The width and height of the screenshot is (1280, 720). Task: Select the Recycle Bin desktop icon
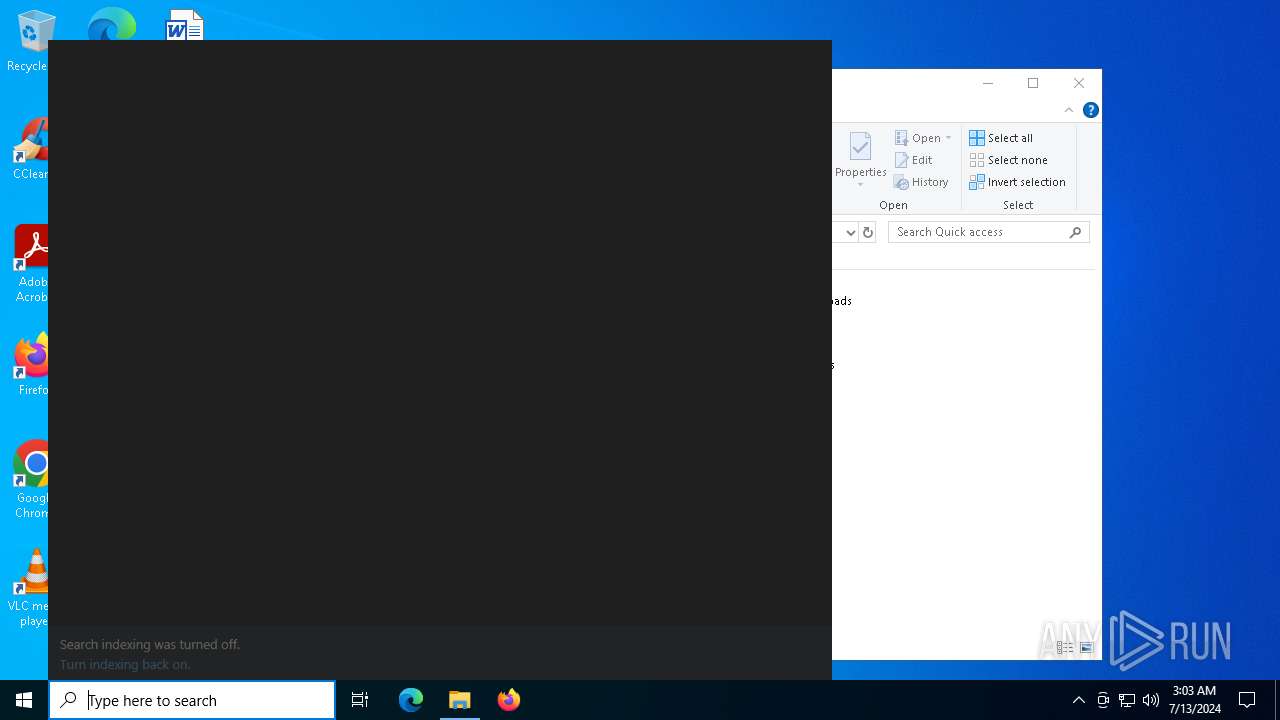pyautogui.click(x=28, y=42)
